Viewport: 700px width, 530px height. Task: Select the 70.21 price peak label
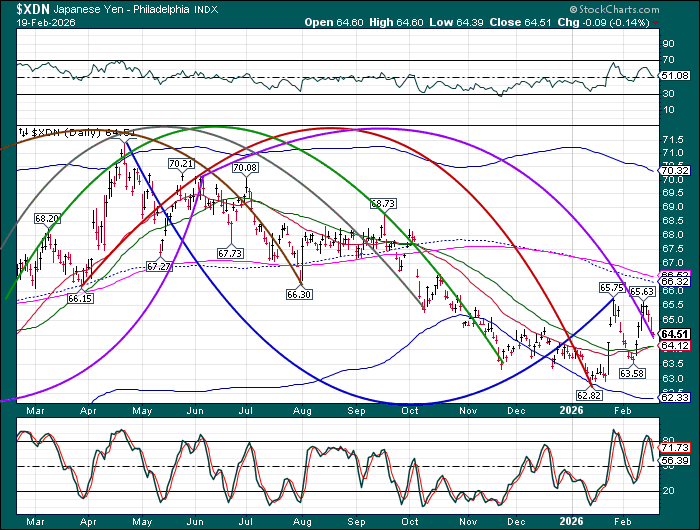(181, 163)
